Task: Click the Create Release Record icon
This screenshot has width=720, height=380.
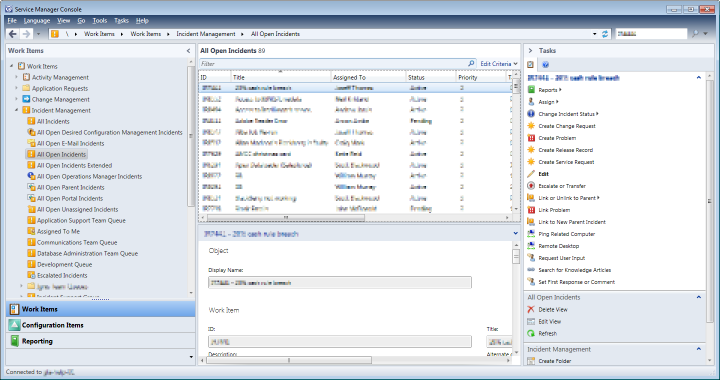Action: (531, 150)
